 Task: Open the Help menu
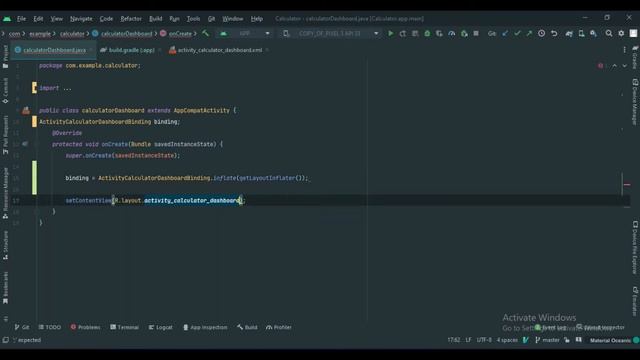point(256,19)
